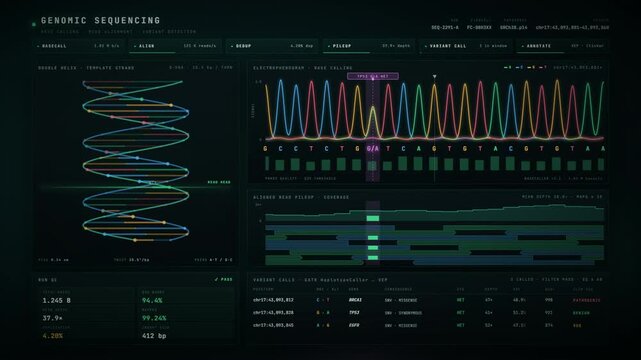Click the SNV synonymous consequence for TP53
The width and height of the screenshot is (641, 360).
[x=403, y=313]
